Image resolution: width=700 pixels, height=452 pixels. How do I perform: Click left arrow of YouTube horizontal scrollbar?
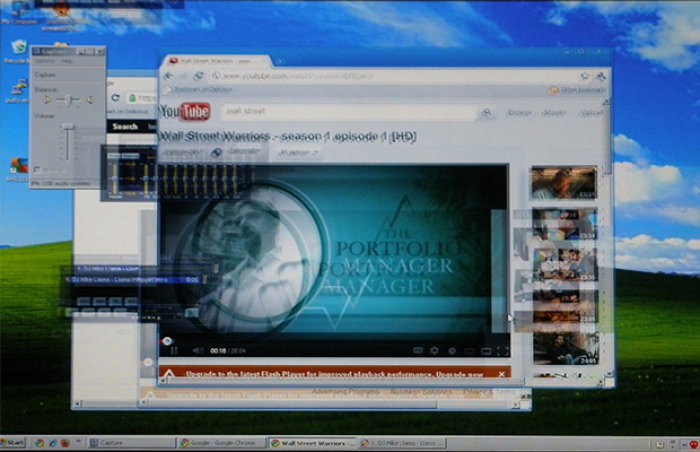tap(162, 381)
